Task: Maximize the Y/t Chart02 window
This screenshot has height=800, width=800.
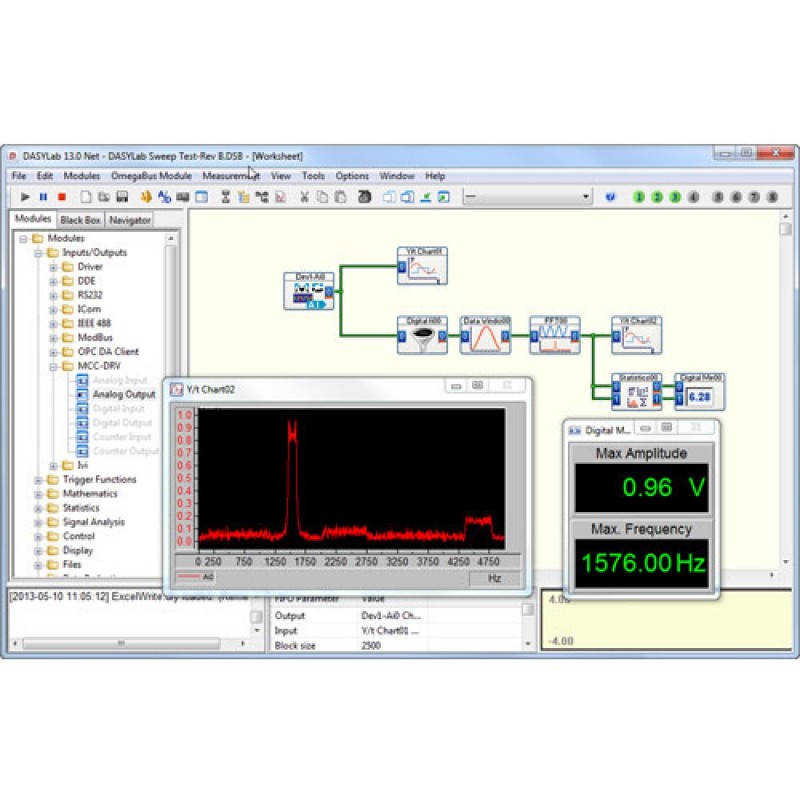Action: pos(478,386)
